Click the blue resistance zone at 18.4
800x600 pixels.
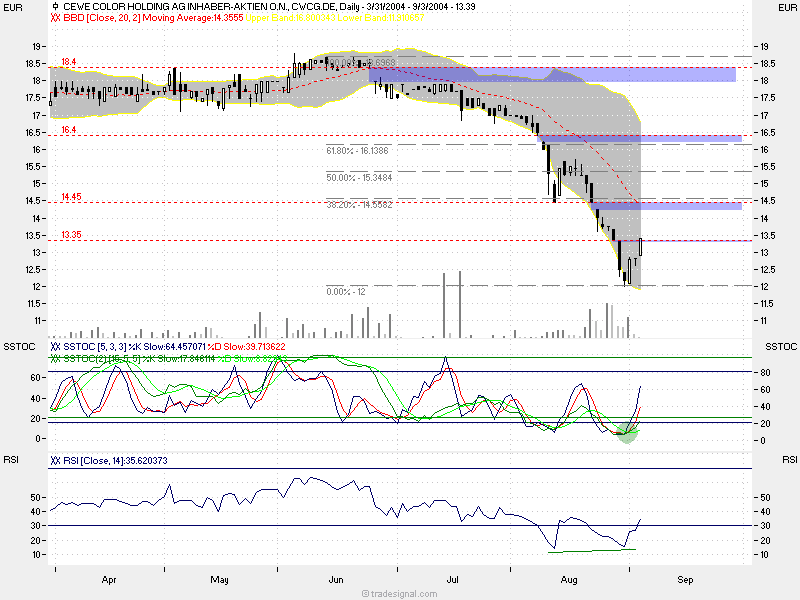tap(552, 74)
